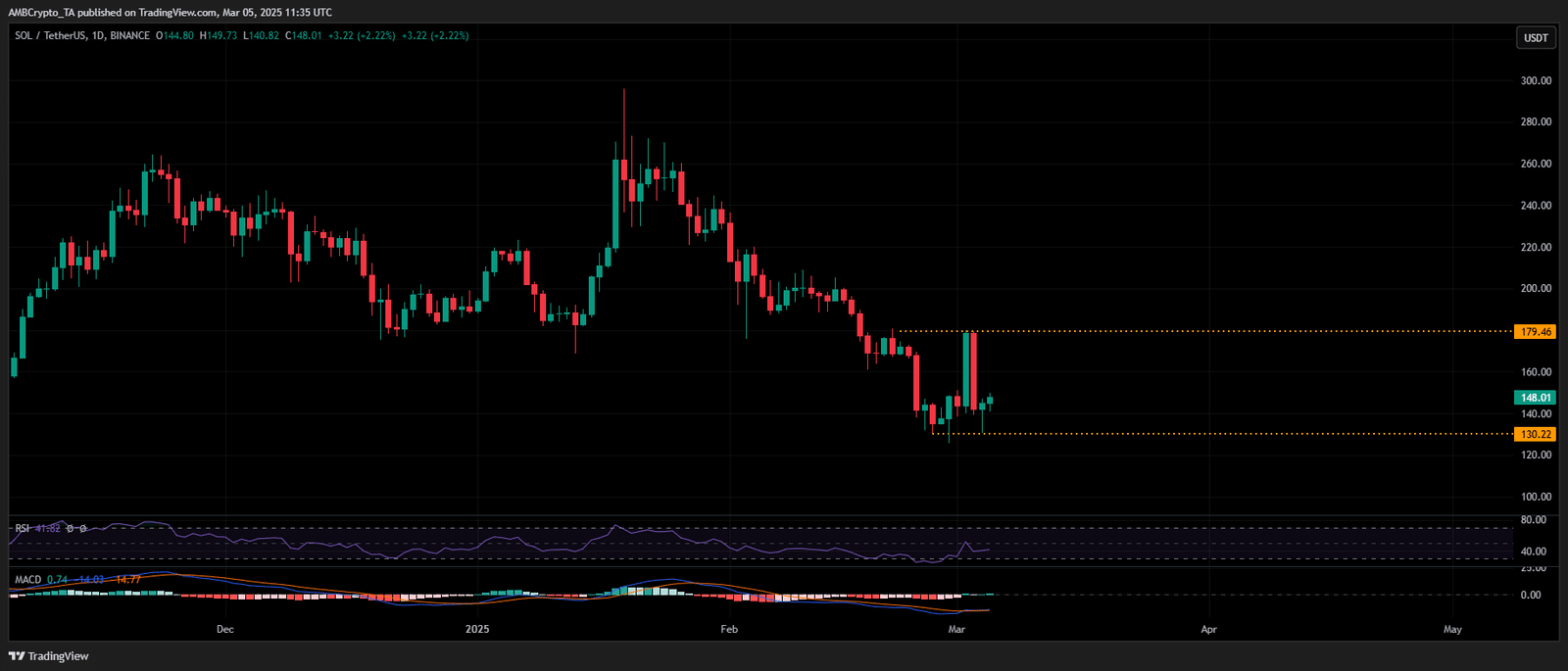Click the MACD orange signal value 14.77
The width and height of the screenshot is (1568, 671).
(128, 580)
